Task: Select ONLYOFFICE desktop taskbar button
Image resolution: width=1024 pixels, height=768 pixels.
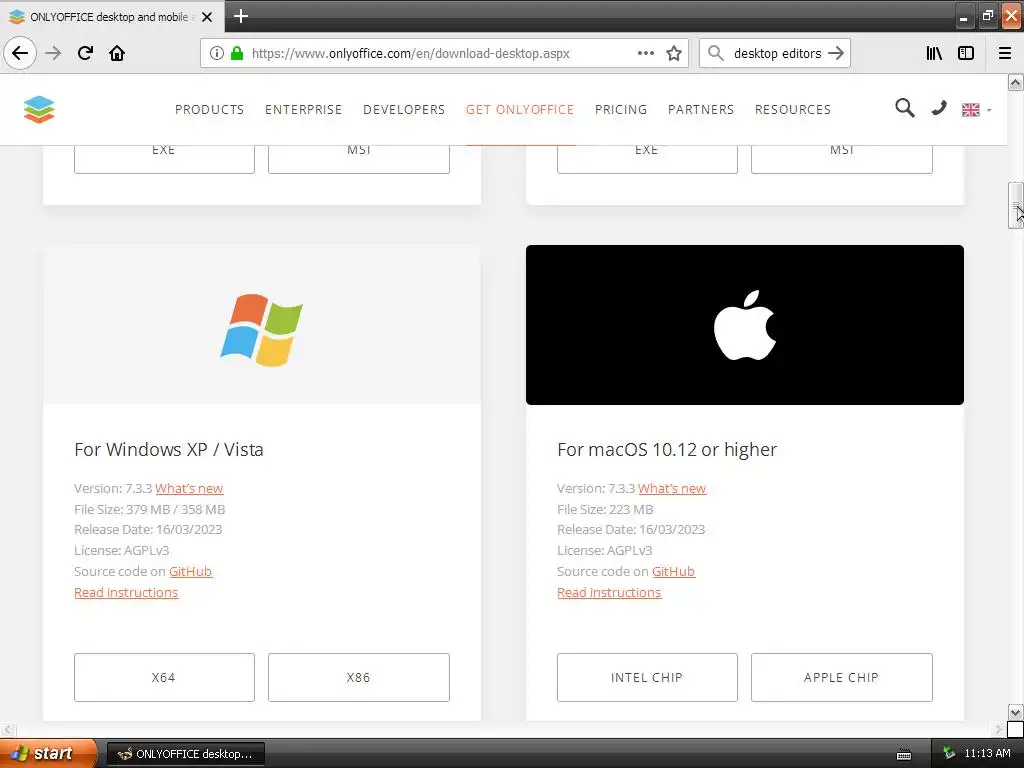Action: (185, 754)
